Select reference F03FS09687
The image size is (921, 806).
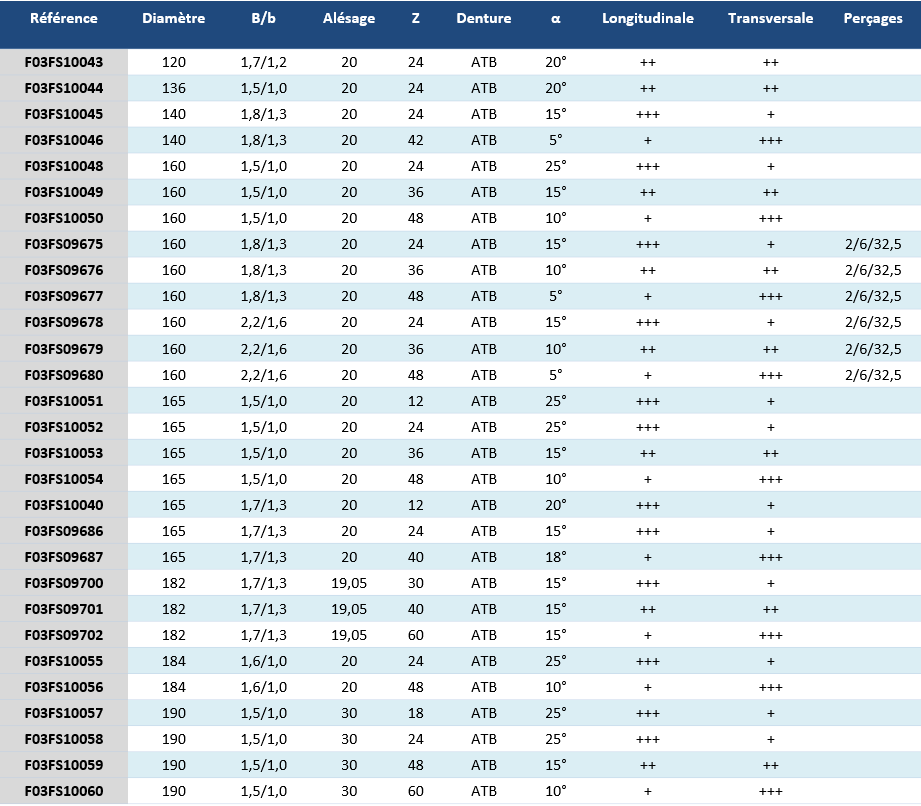pyautogui.click(x=63, y=557)
